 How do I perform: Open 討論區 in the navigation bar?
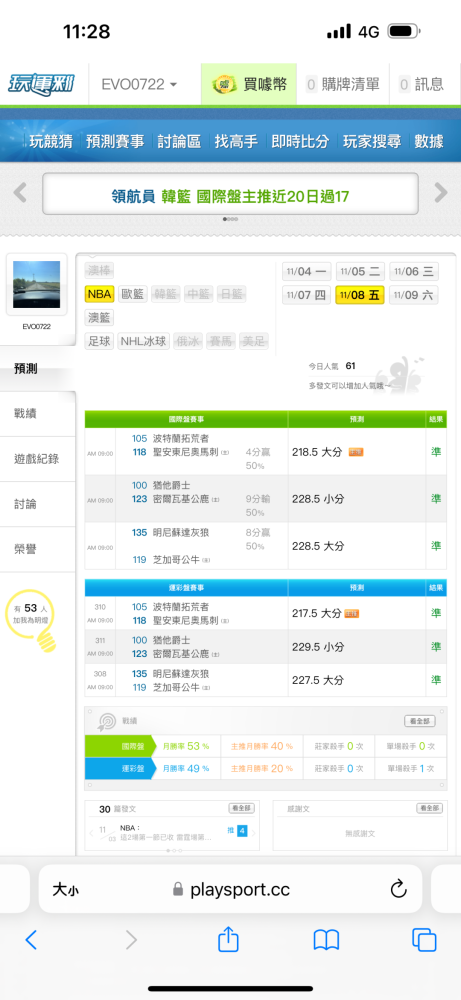click(179, 141)
